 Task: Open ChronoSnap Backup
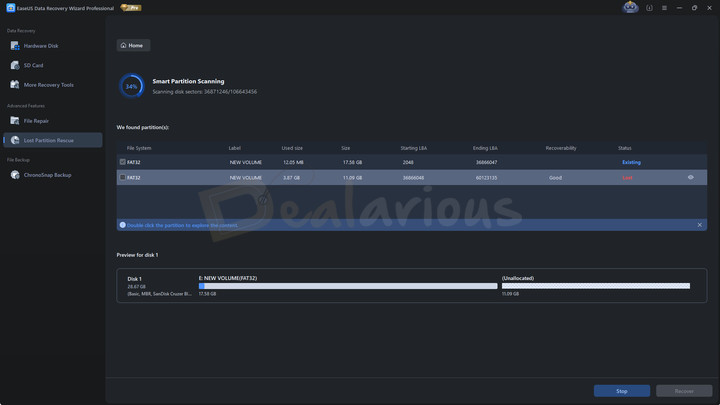[47, 175]
